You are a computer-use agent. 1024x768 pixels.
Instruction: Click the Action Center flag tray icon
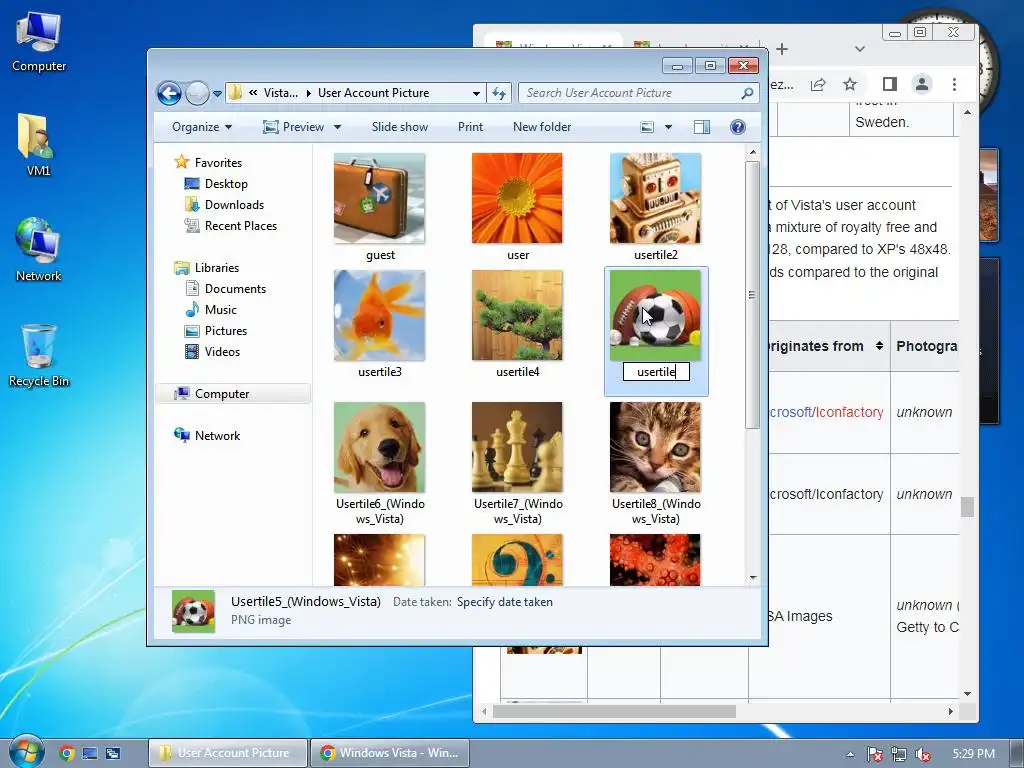click(874, 754)
